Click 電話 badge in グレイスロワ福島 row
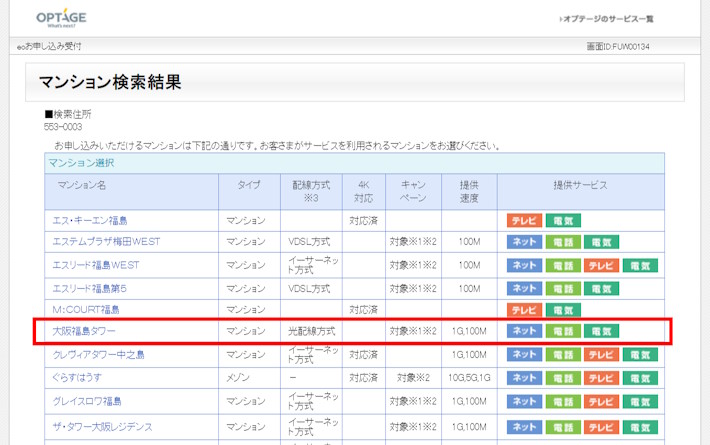710x445 pixels. [x=563, y=402]
